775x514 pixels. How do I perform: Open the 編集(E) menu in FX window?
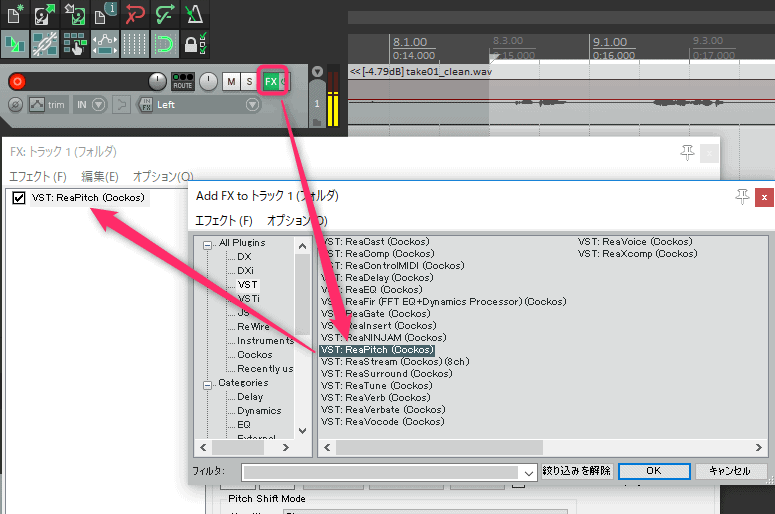(100, 176)
